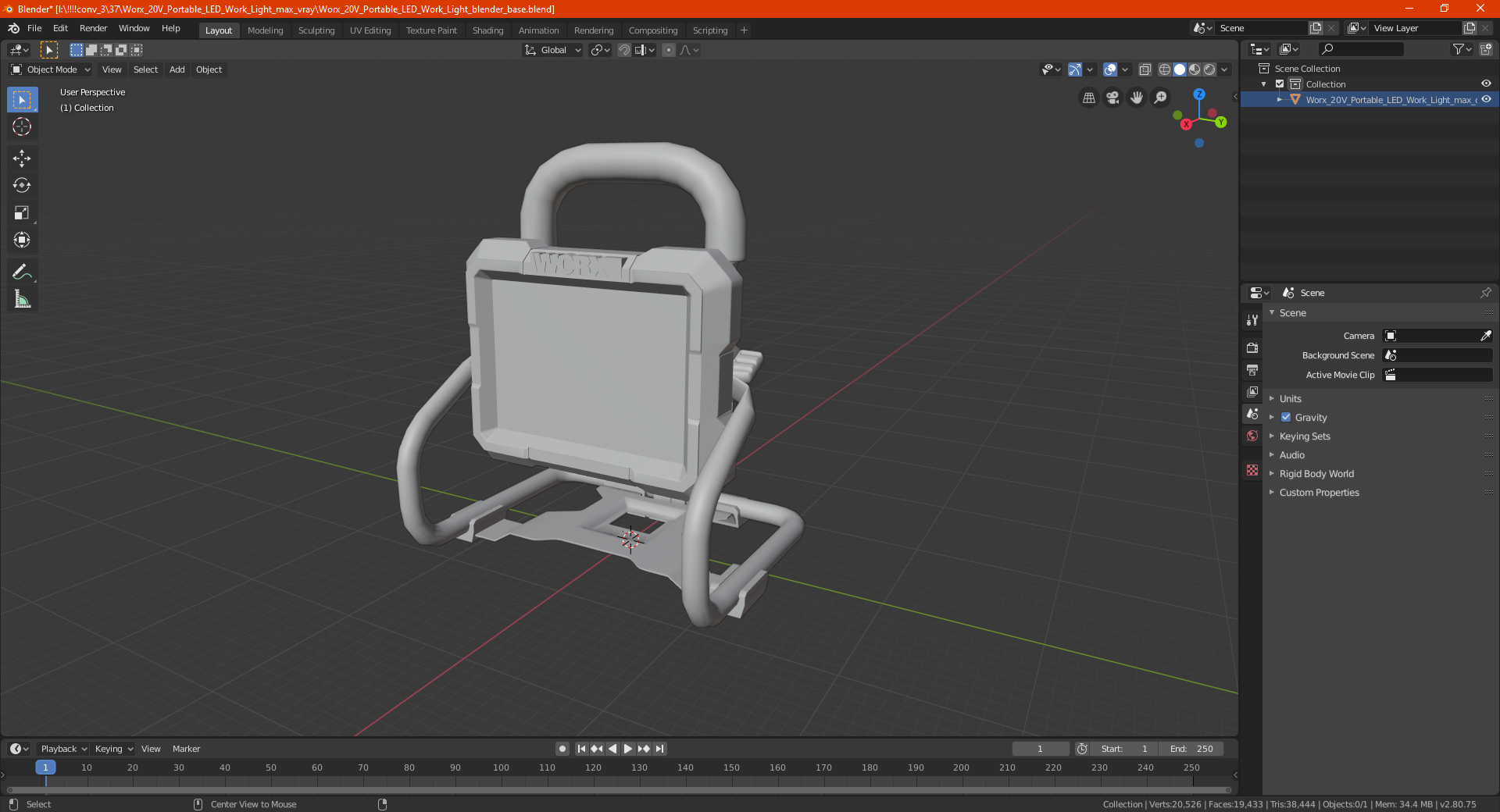The height and width of the screenshot is (812, 1500).
Task: Uncheck the Gravity checkbox
Action: pos(1286,417)
